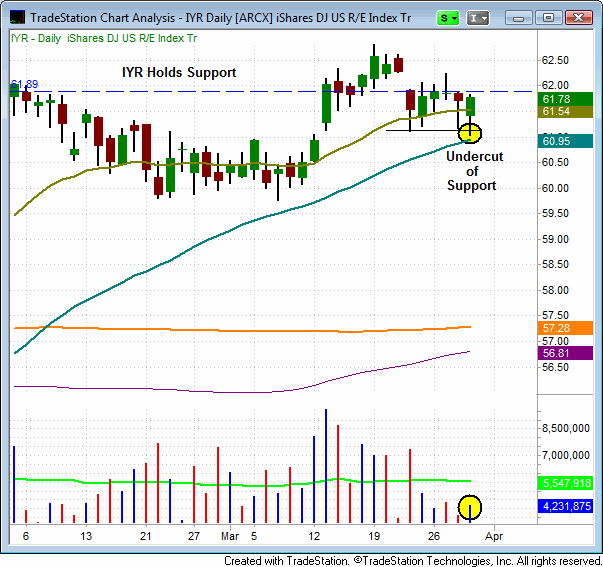Close the Chart Analysis window
This screenshot has height=567, width=603.
tap(578, 18)
